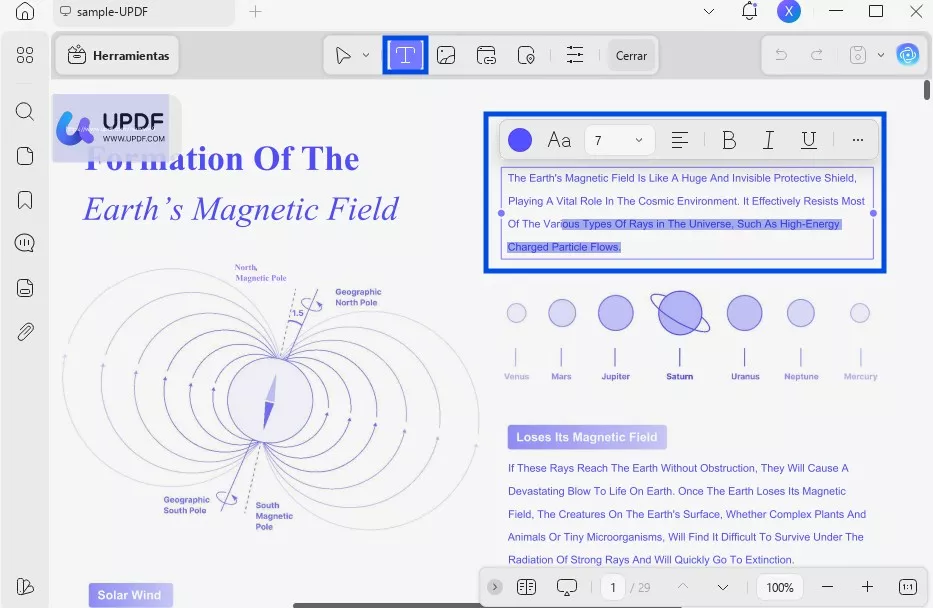The image size is (933, 608).
Task: Expand the save options dropdown arrow
Action: tap(881, 55)
